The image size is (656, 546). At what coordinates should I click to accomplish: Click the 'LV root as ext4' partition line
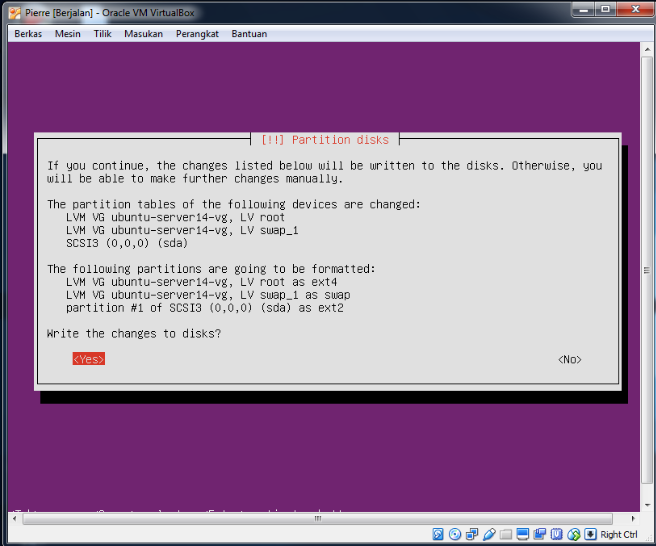point(201,282)
